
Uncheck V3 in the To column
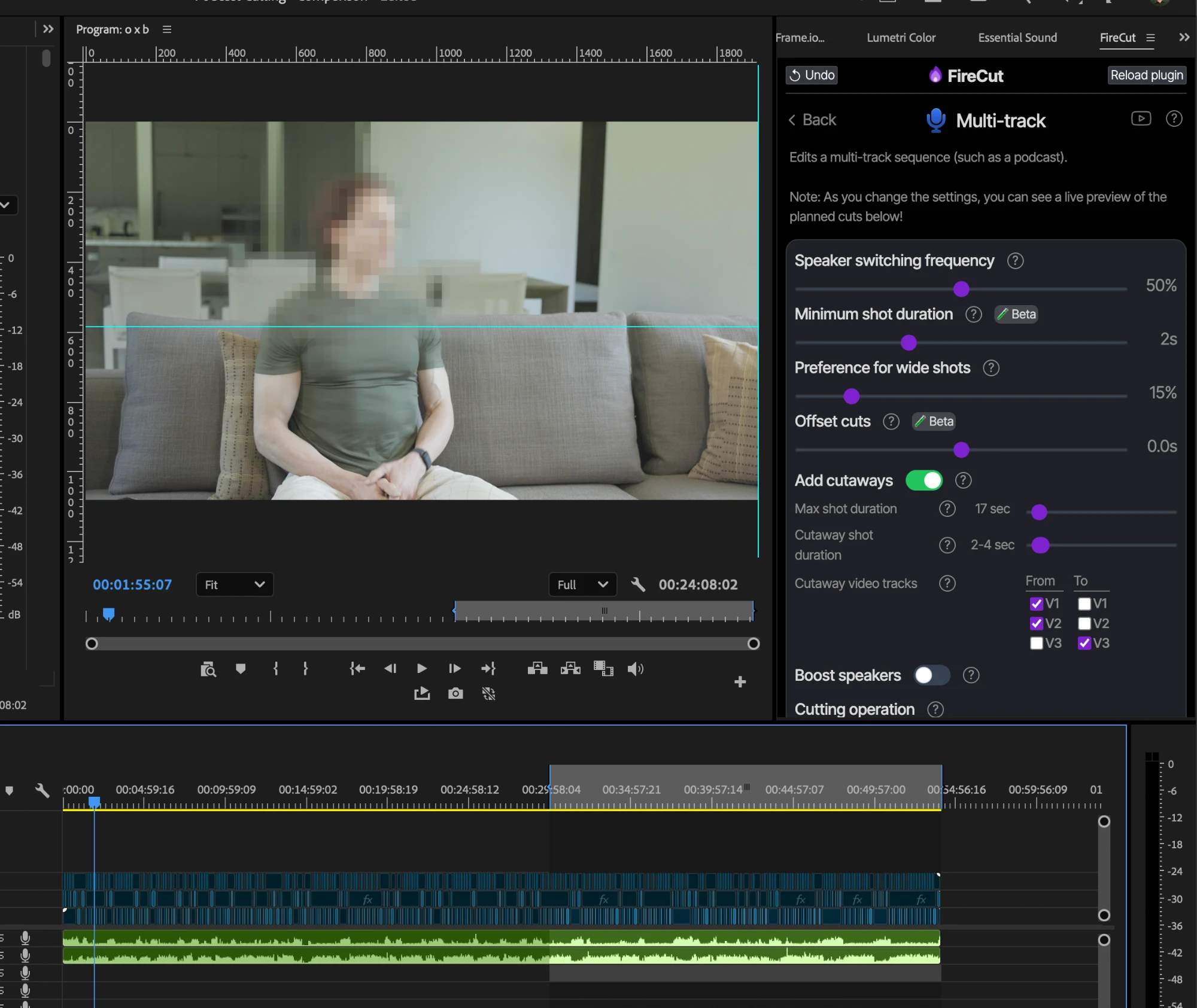pos(1084,643)
